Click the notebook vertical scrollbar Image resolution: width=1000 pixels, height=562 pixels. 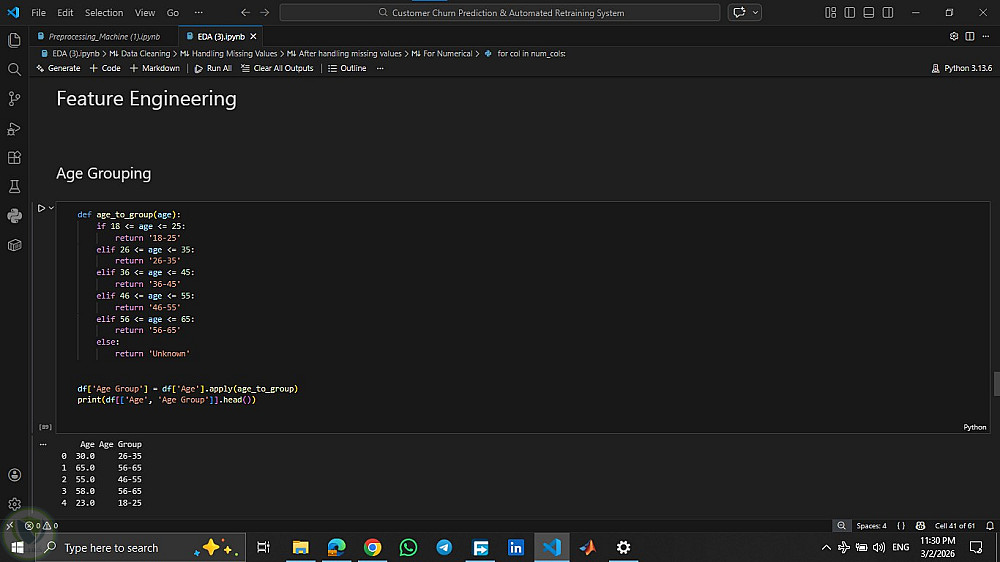coord(996,383)
